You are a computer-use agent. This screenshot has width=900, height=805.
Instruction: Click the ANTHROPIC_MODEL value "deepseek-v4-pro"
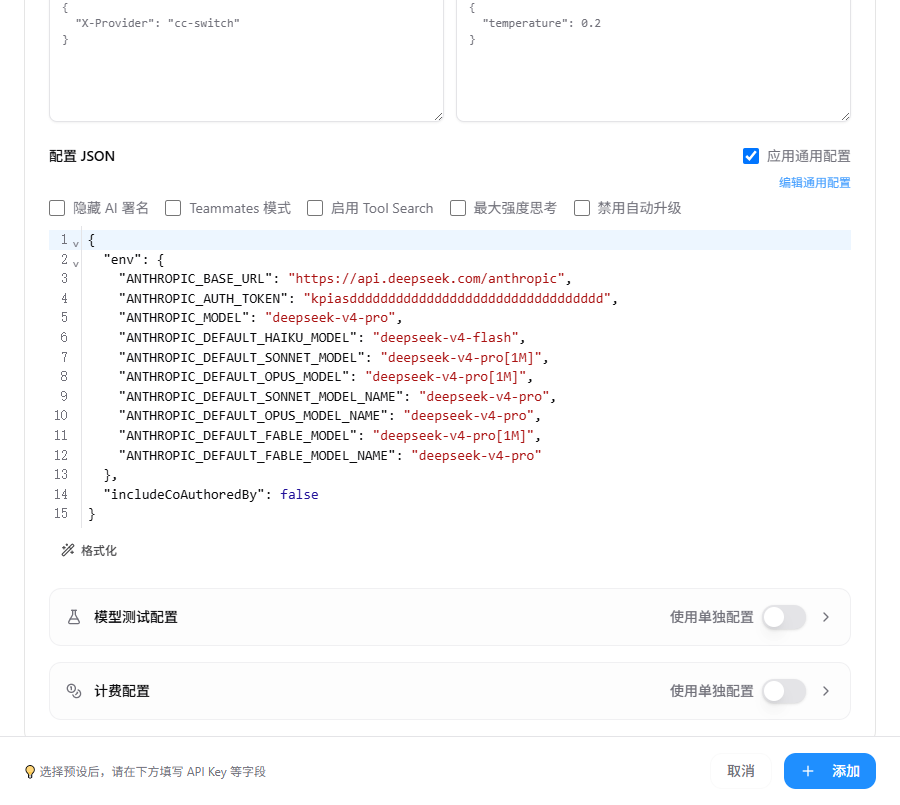click(x=331, y=318)
